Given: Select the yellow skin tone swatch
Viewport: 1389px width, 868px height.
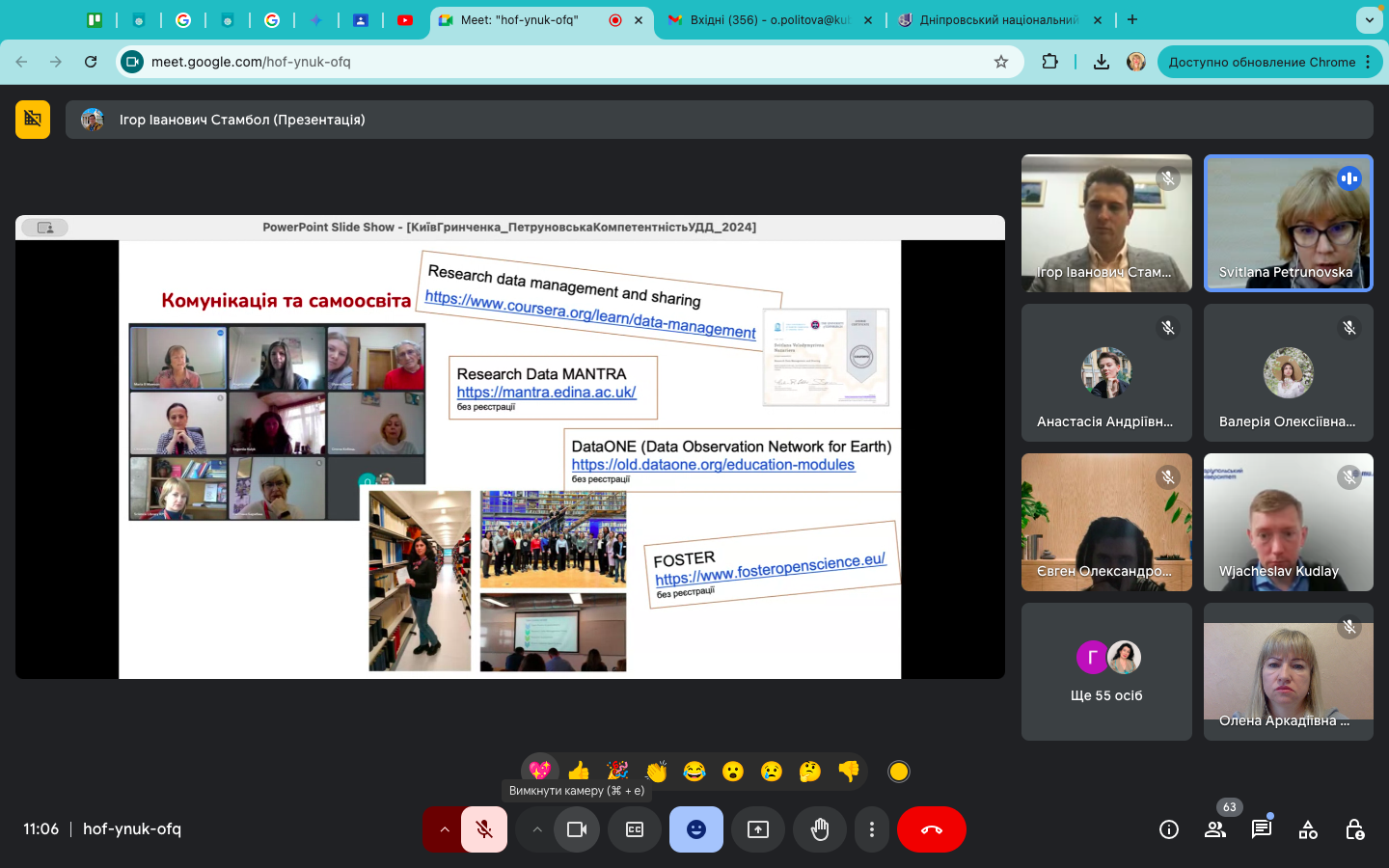Looking at the screenshot, I should [898, 771].
